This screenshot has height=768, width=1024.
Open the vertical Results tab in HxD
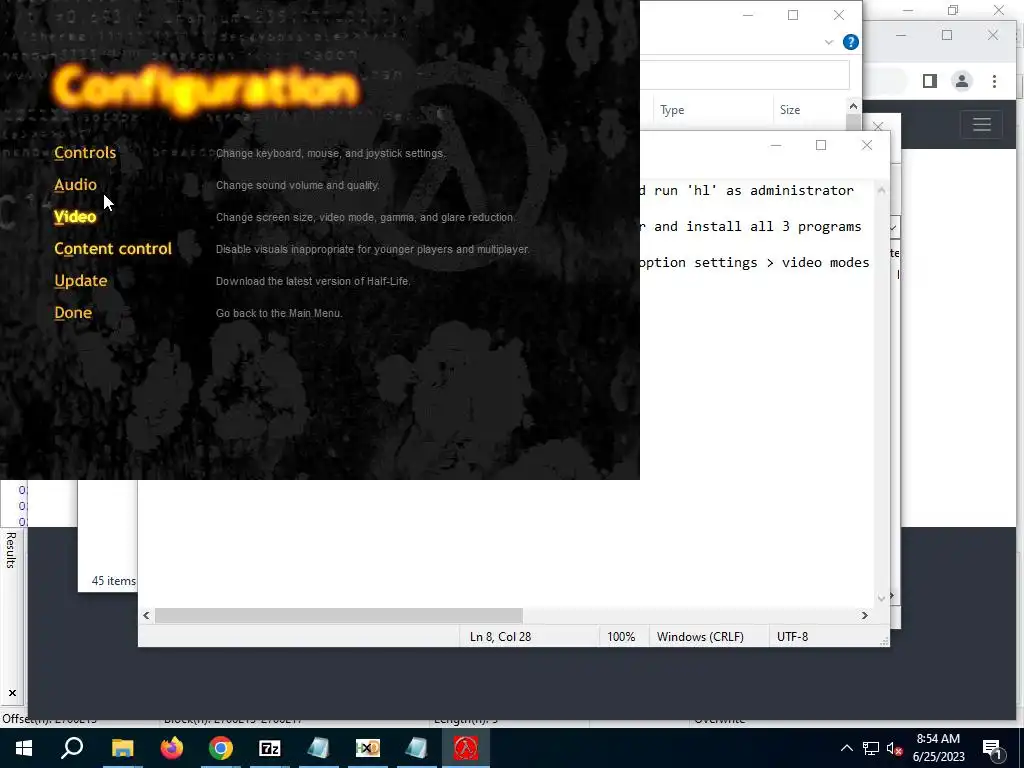pos(11,550)
